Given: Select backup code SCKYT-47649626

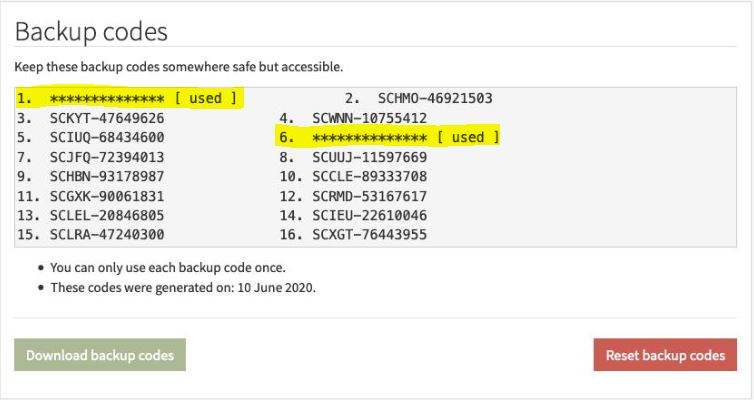Looking at the screenshot, I should (107, 118).
